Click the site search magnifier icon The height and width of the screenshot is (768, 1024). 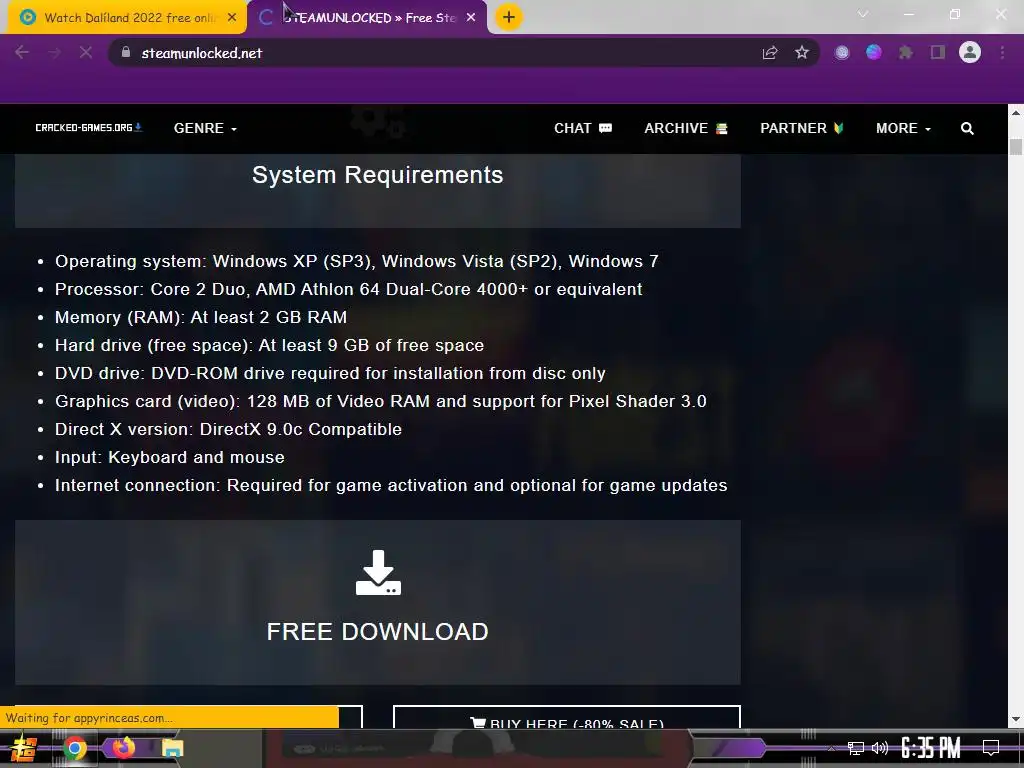(x=967, y=129)
